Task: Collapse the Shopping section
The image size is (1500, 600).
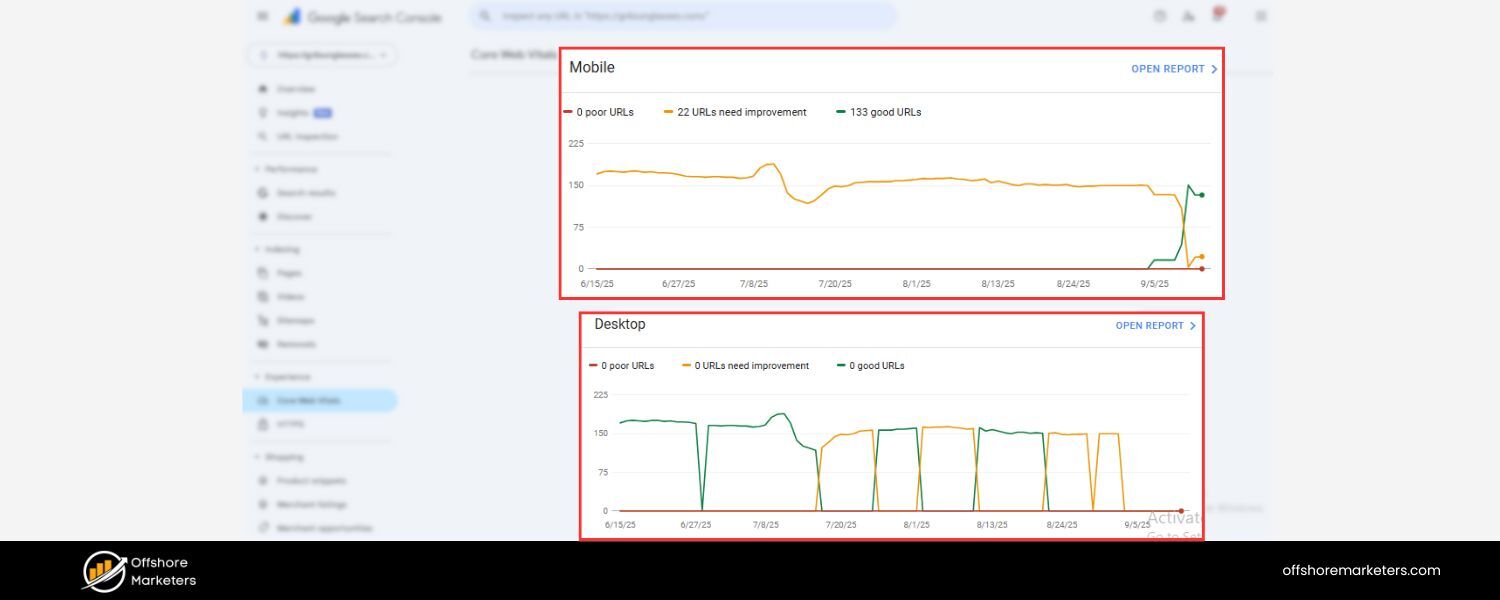Action: pyautogui.click(x=281, y=456)
